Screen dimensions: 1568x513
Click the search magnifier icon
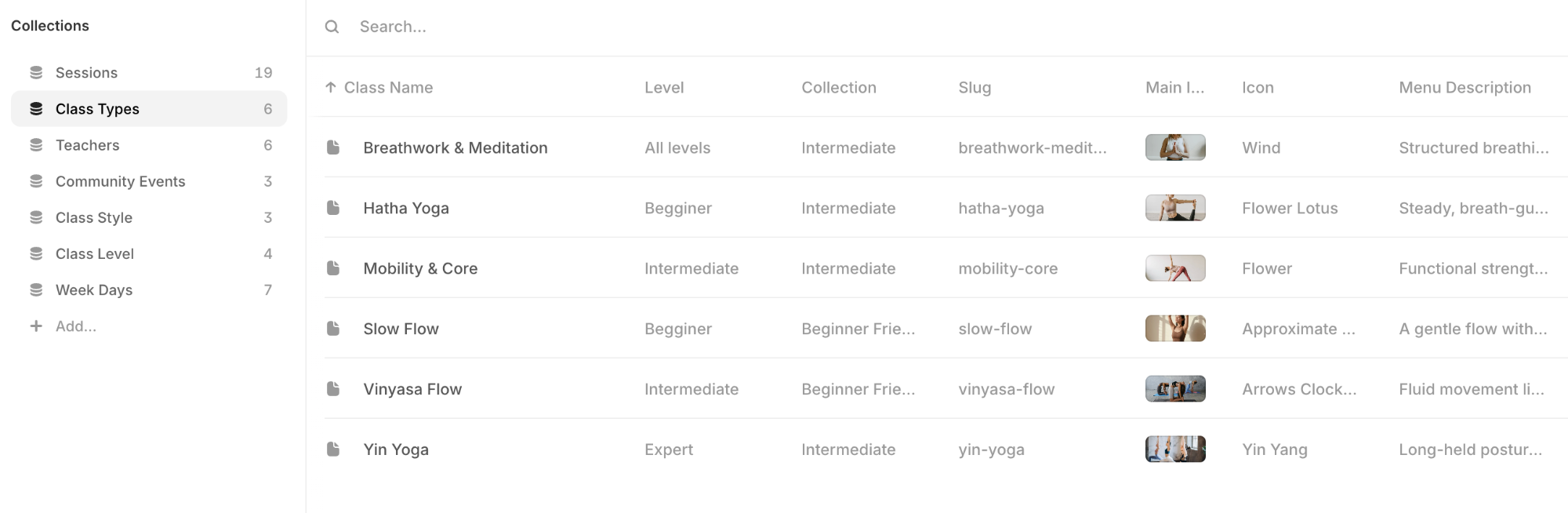click(332, 27)
